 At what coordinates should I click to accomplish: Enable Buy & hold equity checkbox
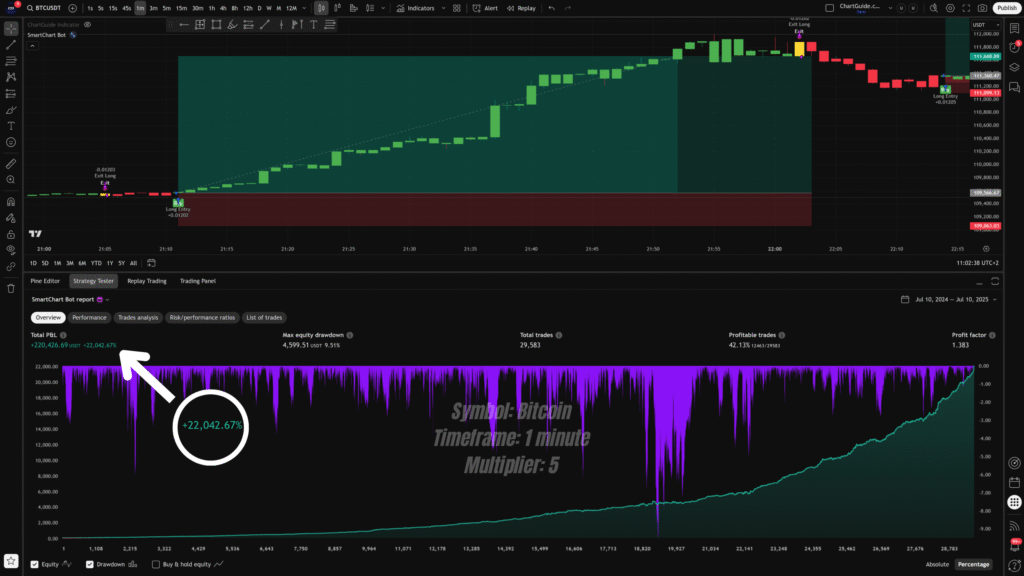point(156,564)
